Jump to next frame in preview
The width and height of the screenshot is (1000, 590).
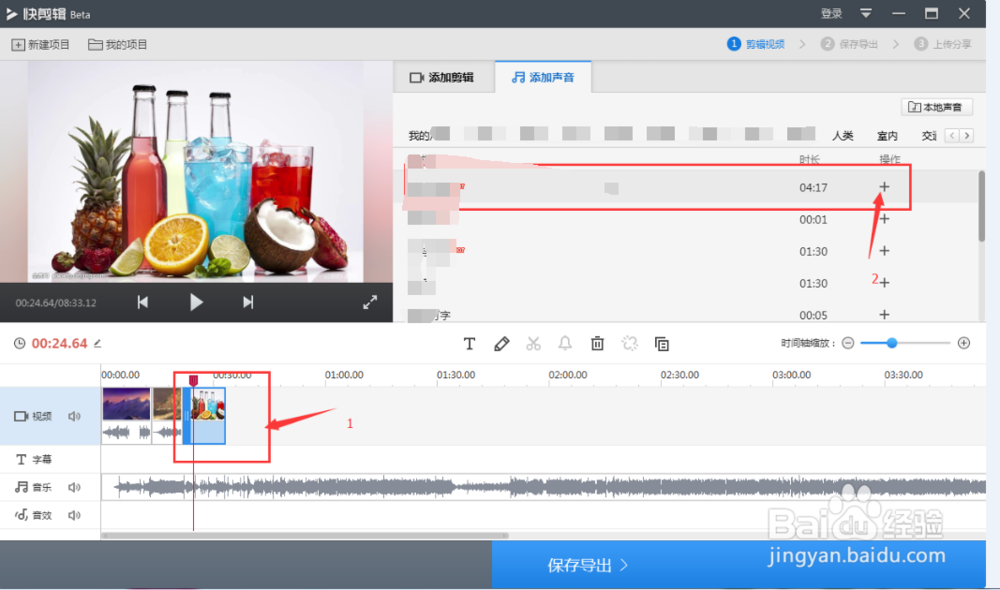[x=248, y=302]
